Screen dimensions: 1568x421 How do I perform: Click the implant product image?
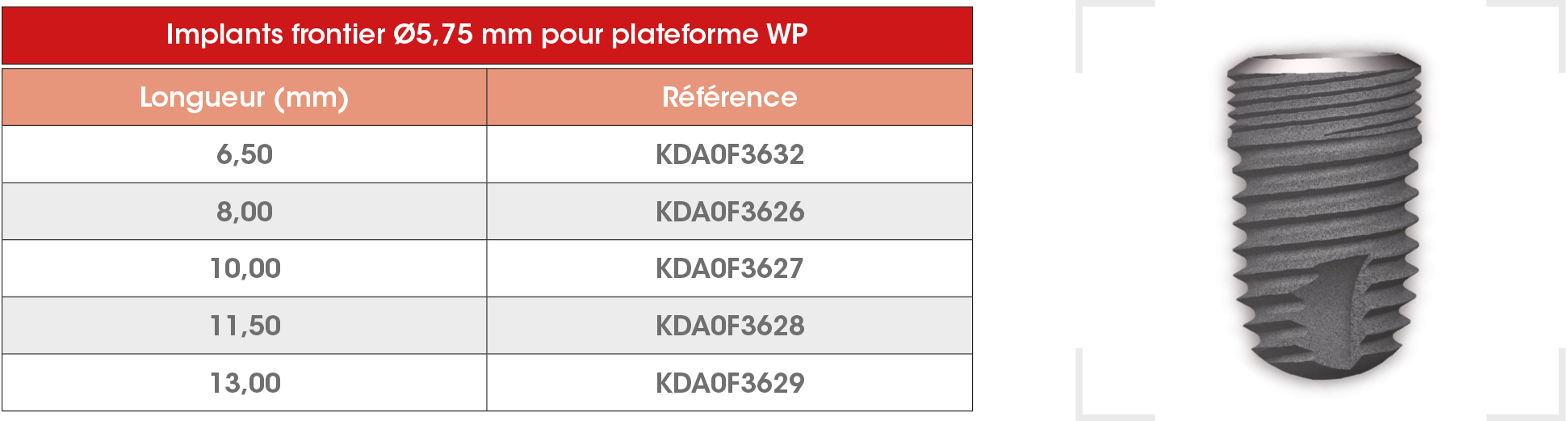1323,216
